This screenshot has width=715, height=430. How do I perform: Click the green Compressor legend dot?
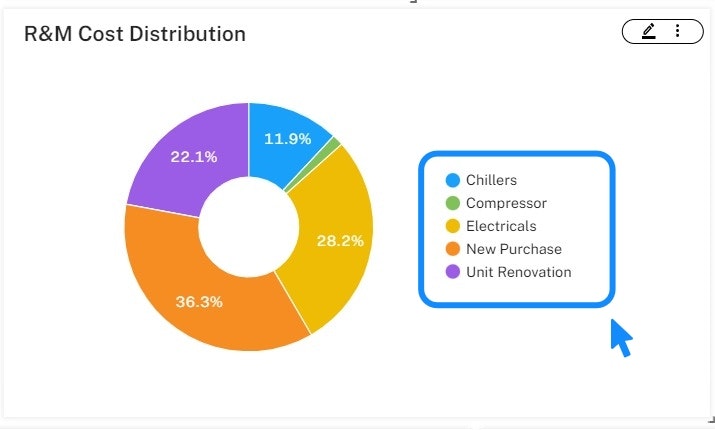coord(453,203)
